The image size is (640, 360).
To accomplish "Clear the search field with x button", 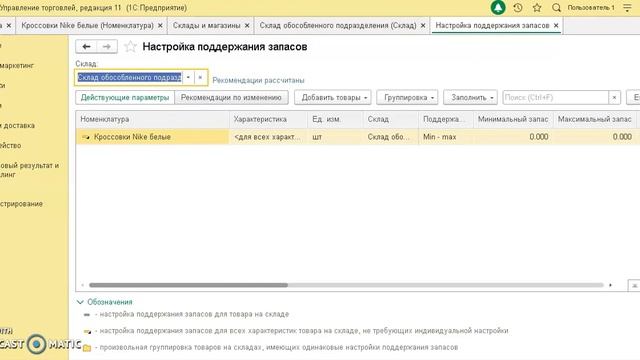I will (614, 98).
